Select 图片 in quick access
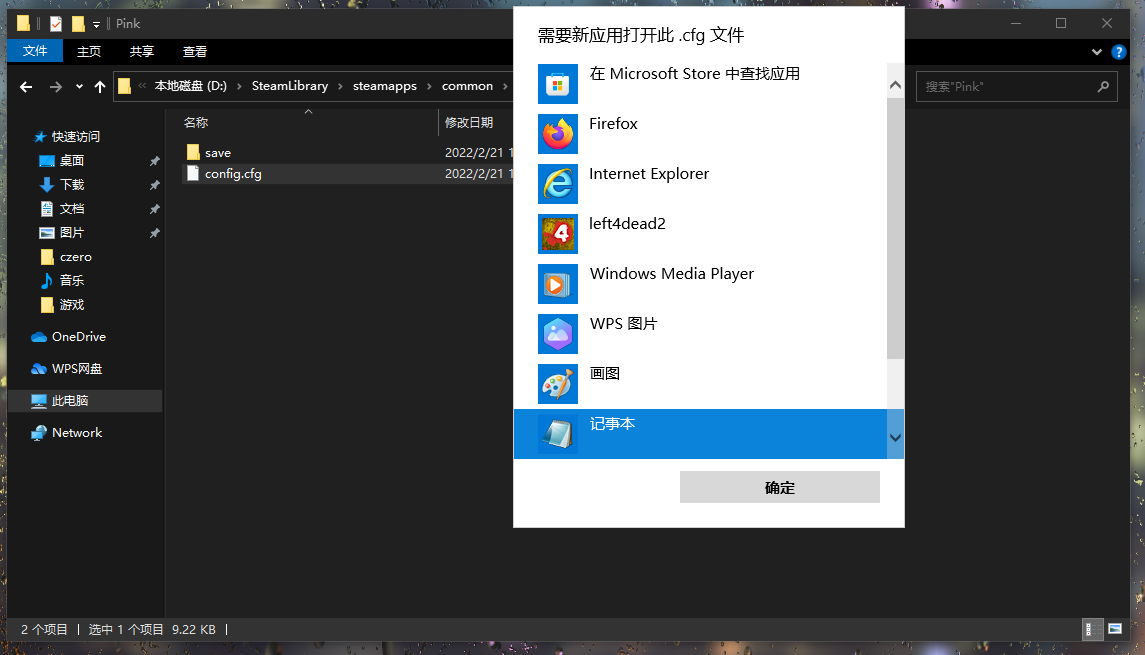 pos(72,233)
